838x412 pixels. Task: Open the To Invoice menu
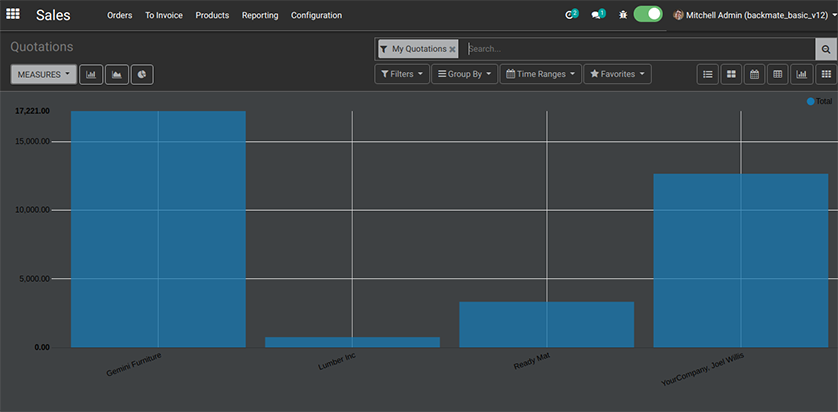pos(164,15)
